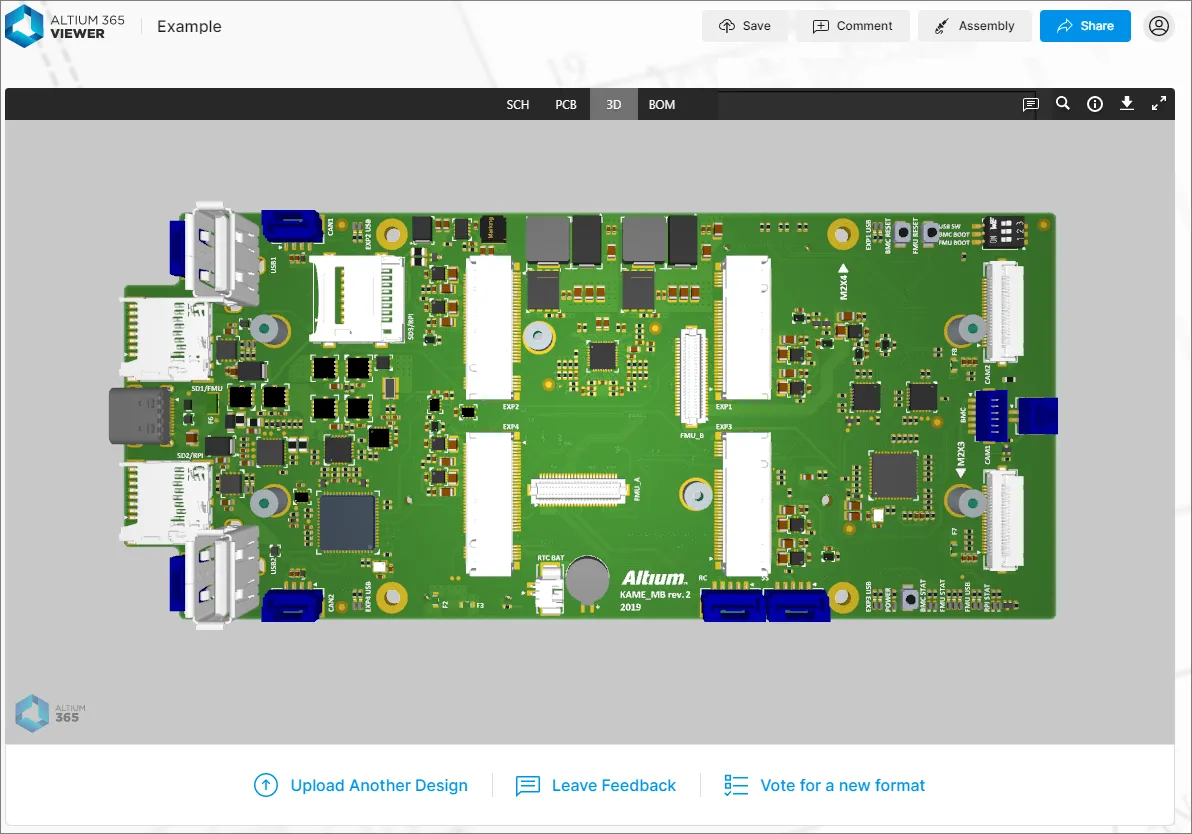Open the design info icon
Screen dimensions: 1192x834
(1095, 104)
